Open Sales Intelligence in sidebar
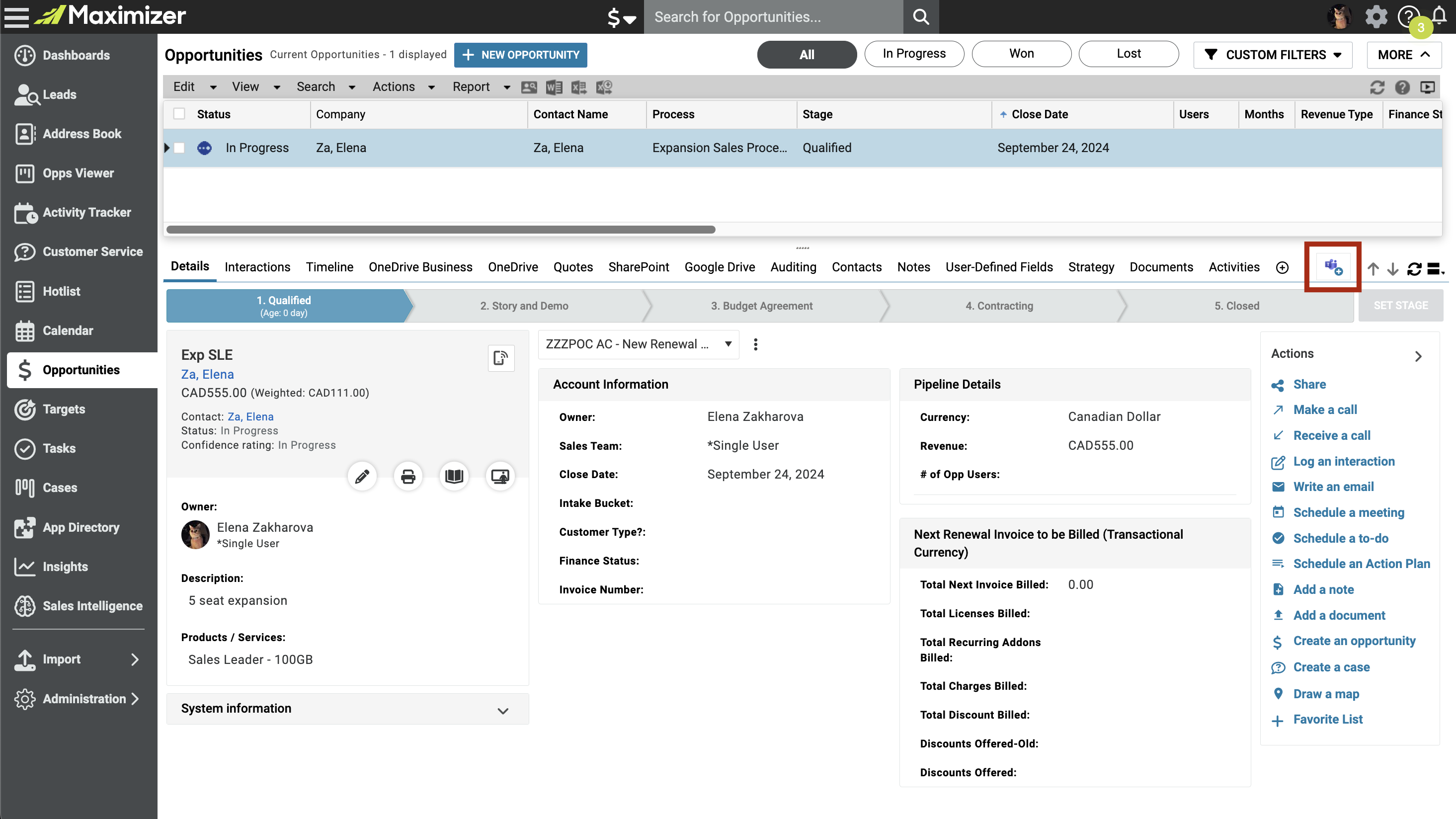 pos(79,606)
